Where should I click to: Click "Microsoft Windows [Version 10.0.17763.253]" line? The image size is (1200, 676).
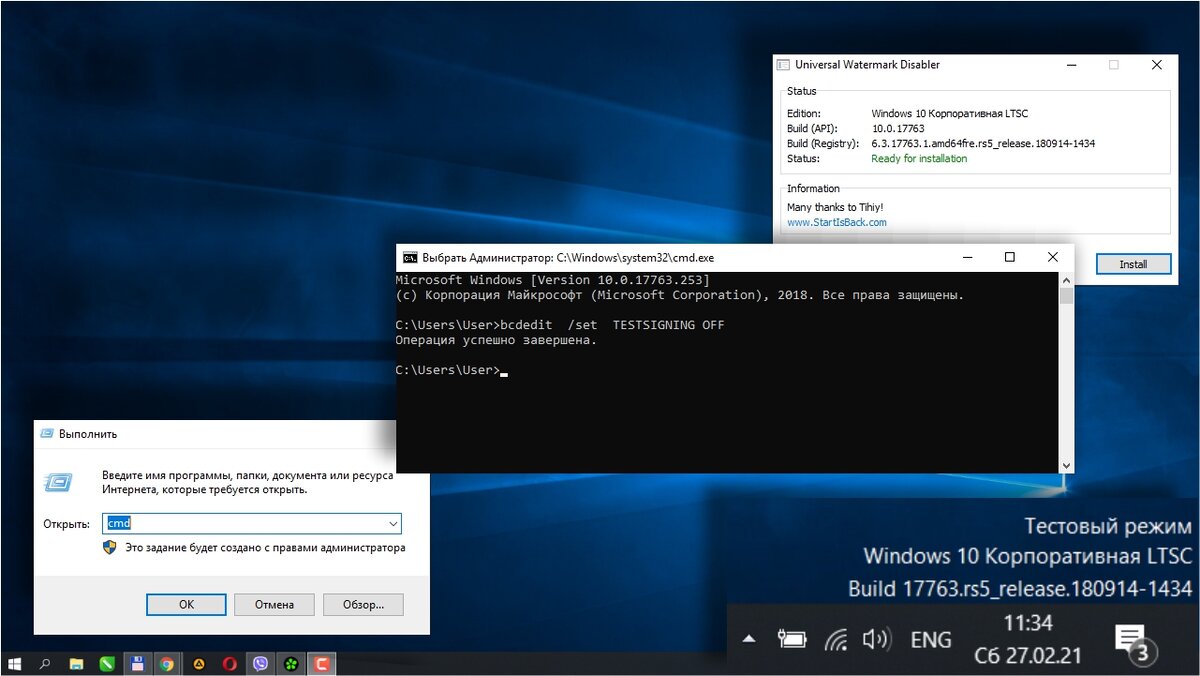pyautogui.click(x=552, y=280)
